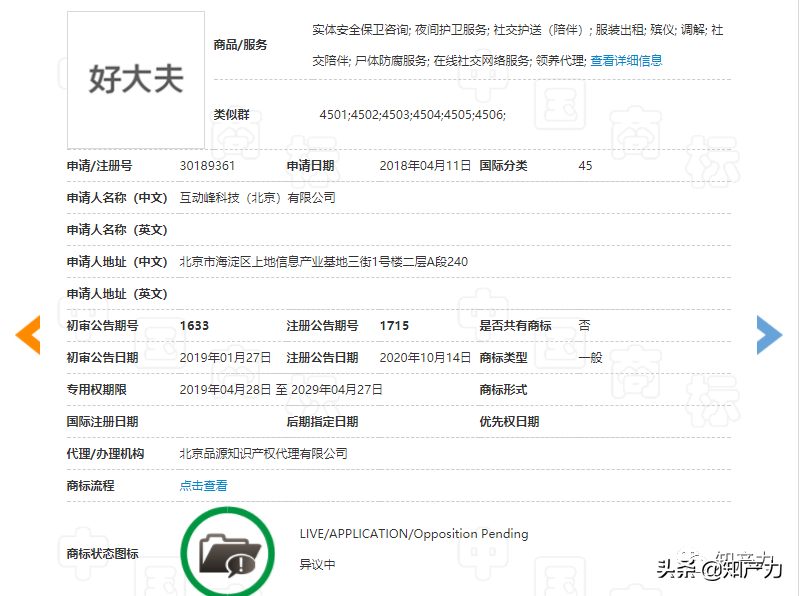Select international class value 45

(585, 166)
